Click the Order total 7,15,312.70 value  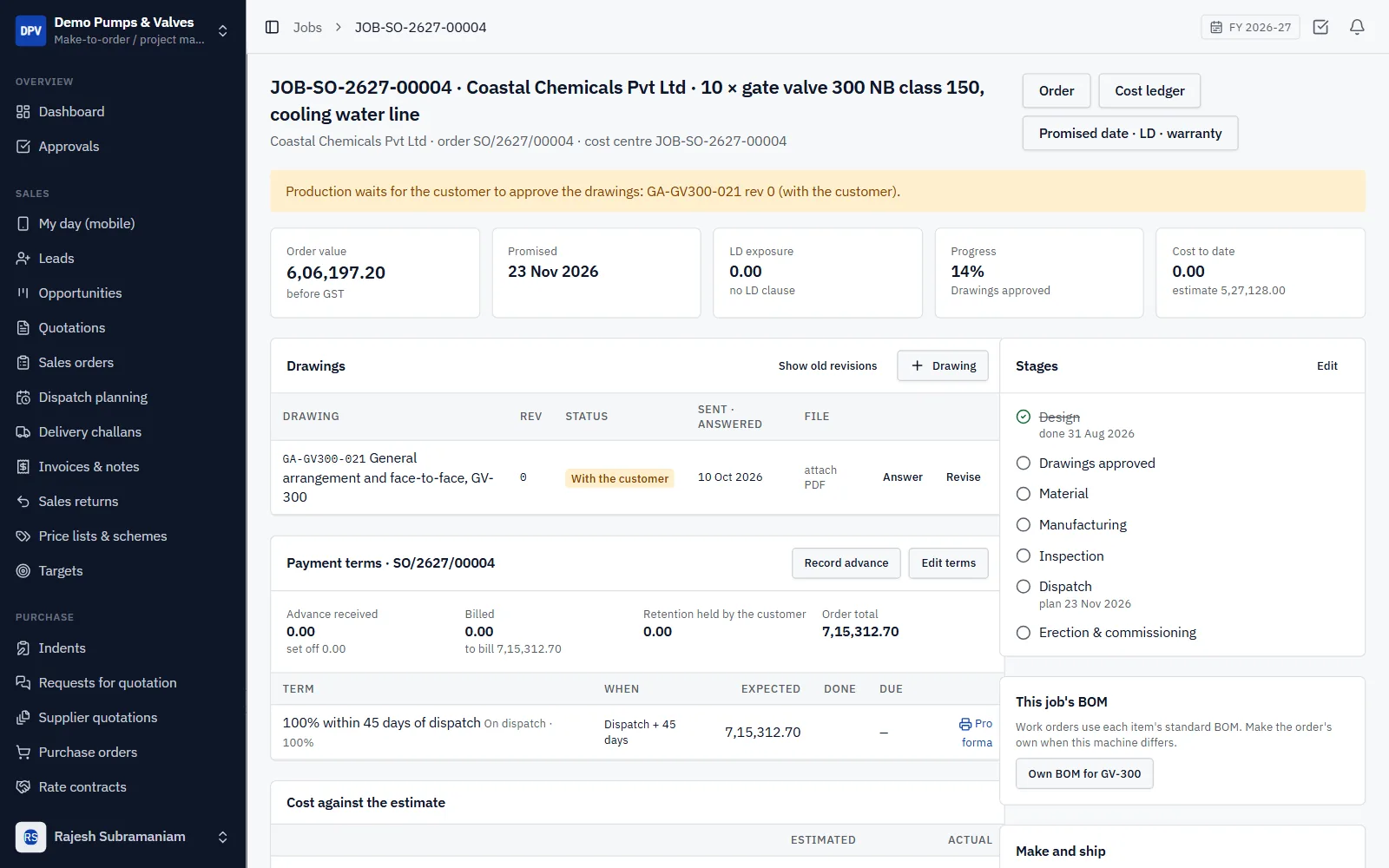860,632
